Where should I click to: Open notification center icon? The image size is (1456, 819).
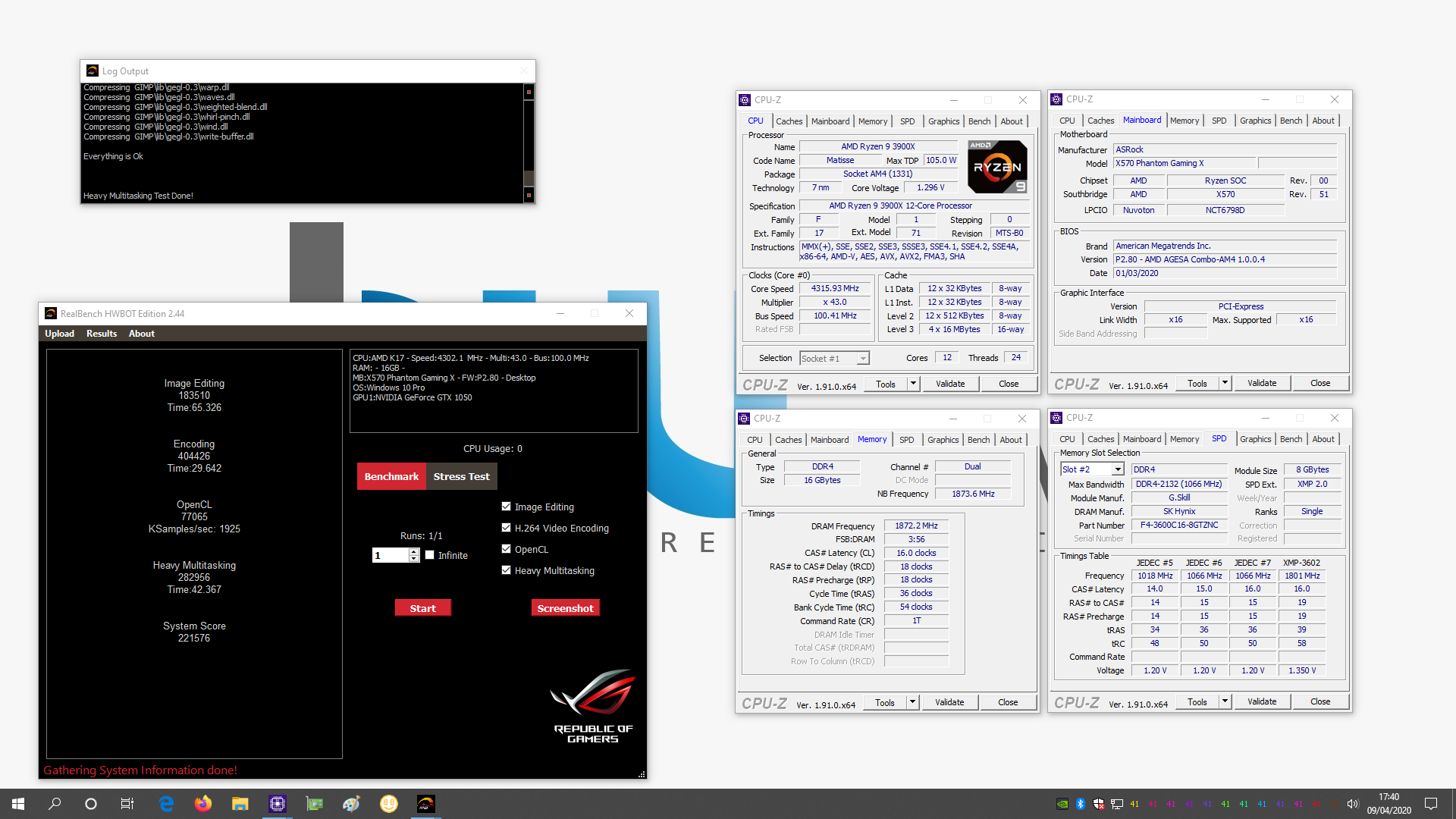coord(1431,804)
